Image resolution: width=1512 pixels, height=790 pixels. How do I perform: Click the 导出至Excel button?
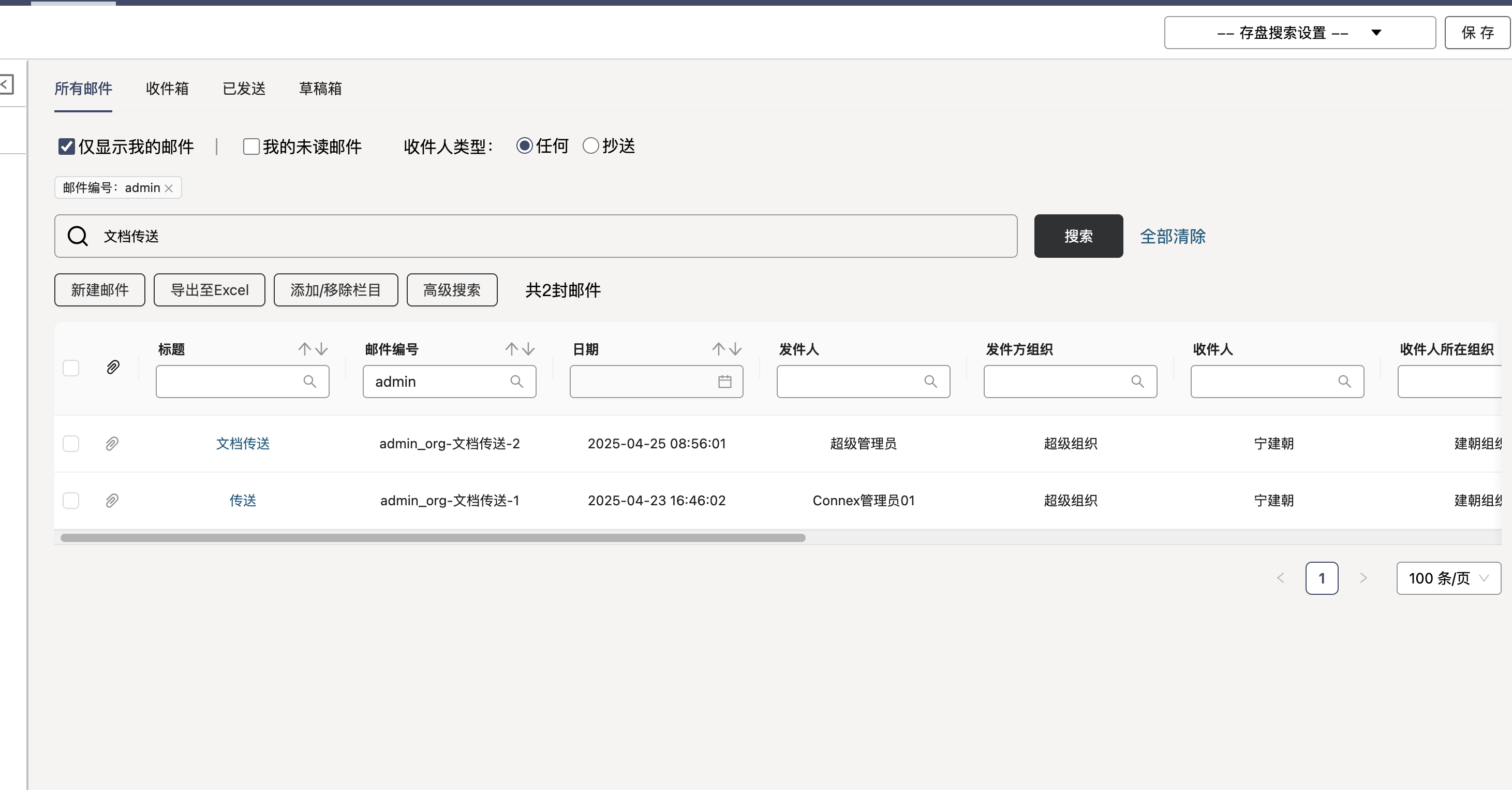click(209, 290)
